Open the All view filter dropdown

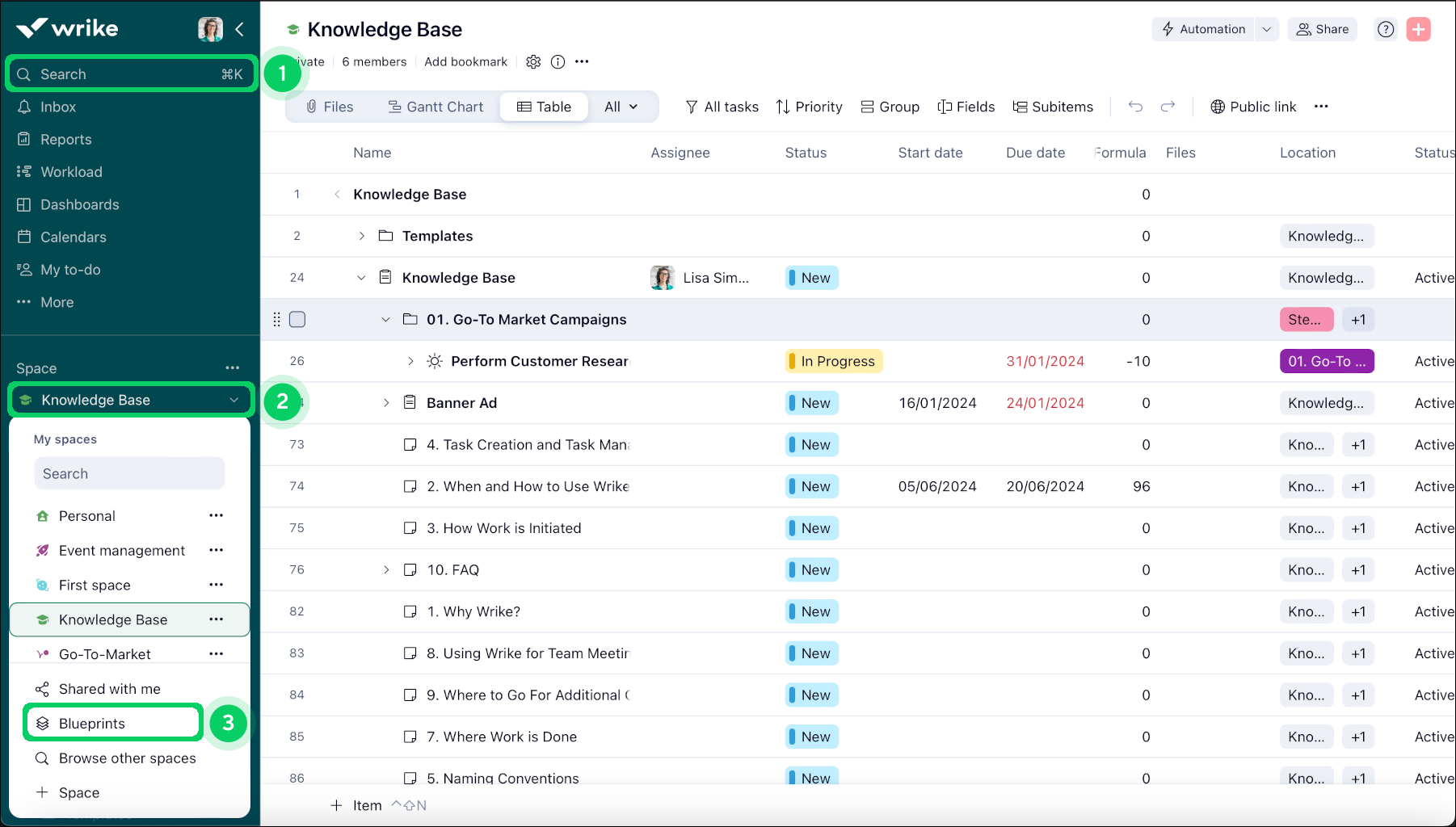tap(621, 107)
